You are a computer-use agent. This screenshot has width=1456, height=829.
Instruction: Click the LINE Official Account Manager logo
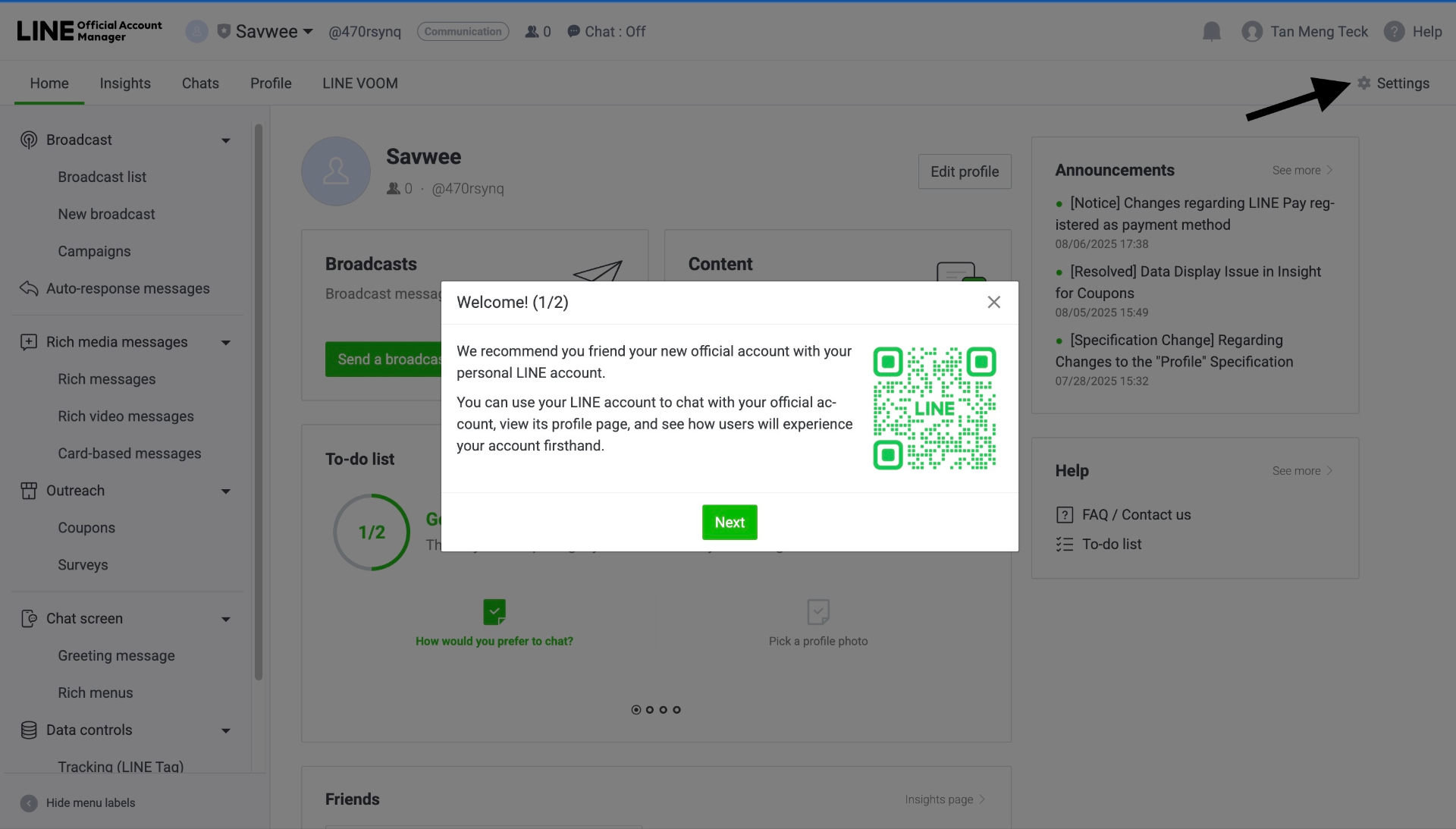[x=89, y=31]
